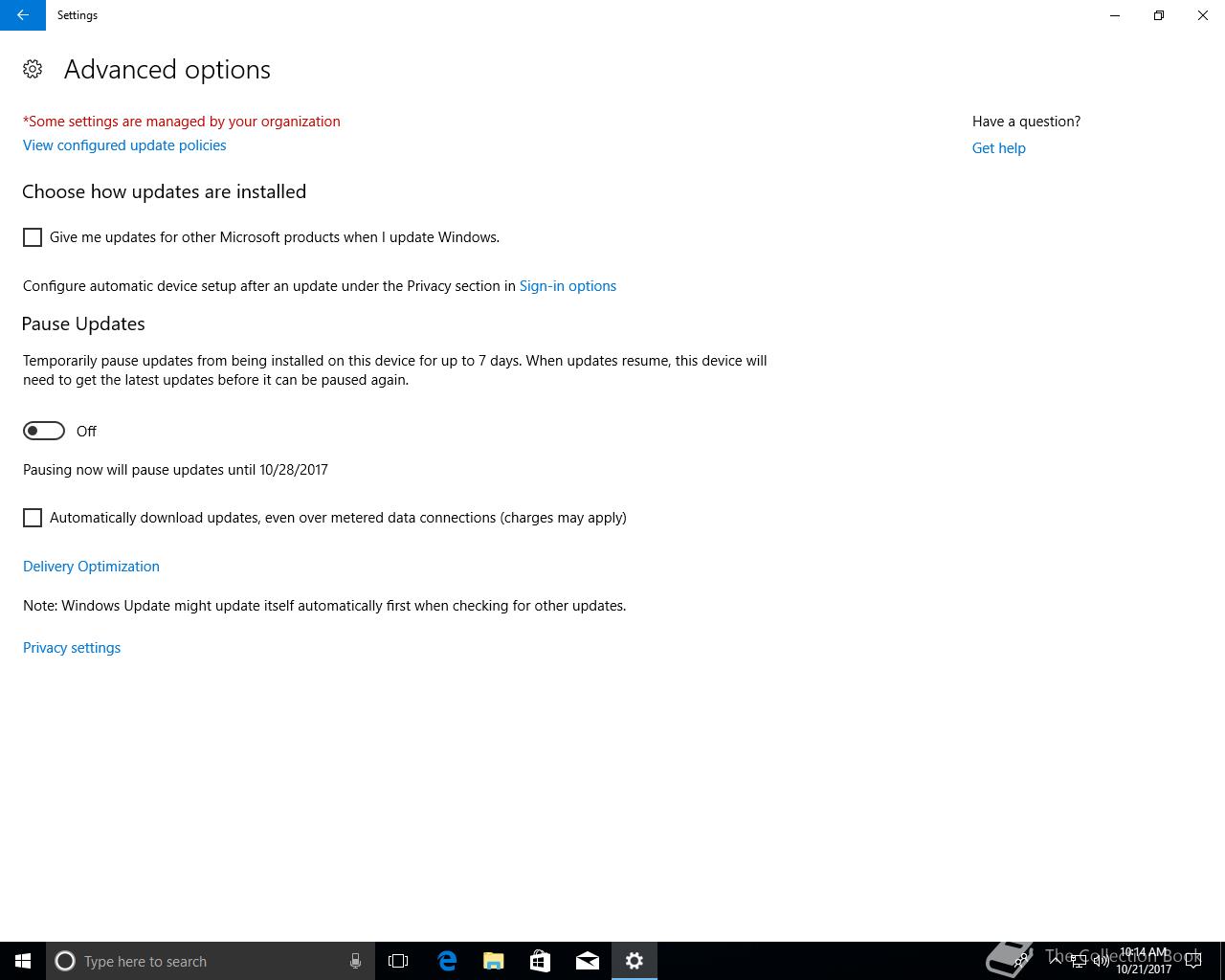
Task: Open the Mail app from the taskbar
Action: (x=588, y=961)
